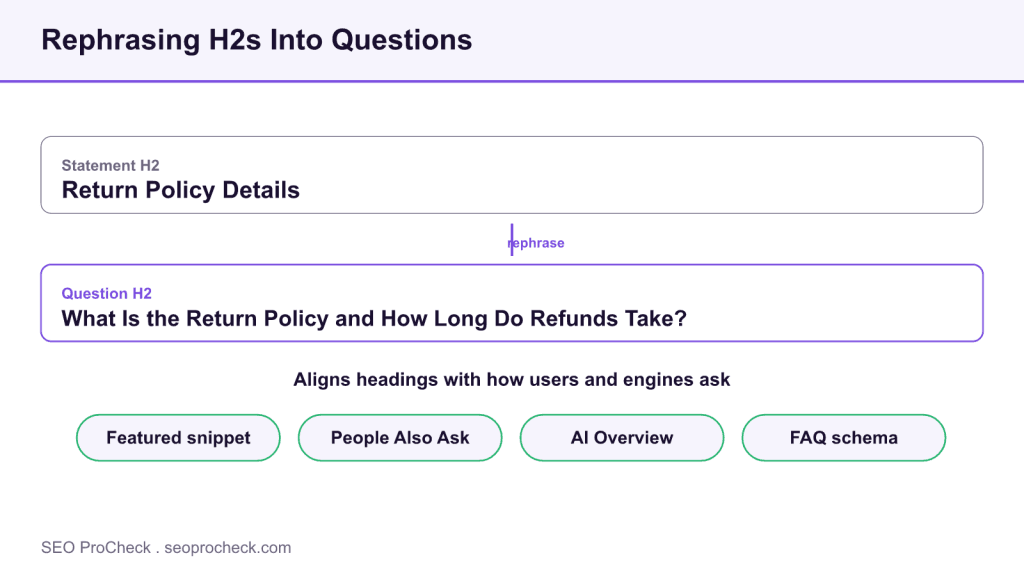The height and width of the screenshot is (576, 1024).
Task: Select the People Also Ask pill
Action: coord(400,438)
